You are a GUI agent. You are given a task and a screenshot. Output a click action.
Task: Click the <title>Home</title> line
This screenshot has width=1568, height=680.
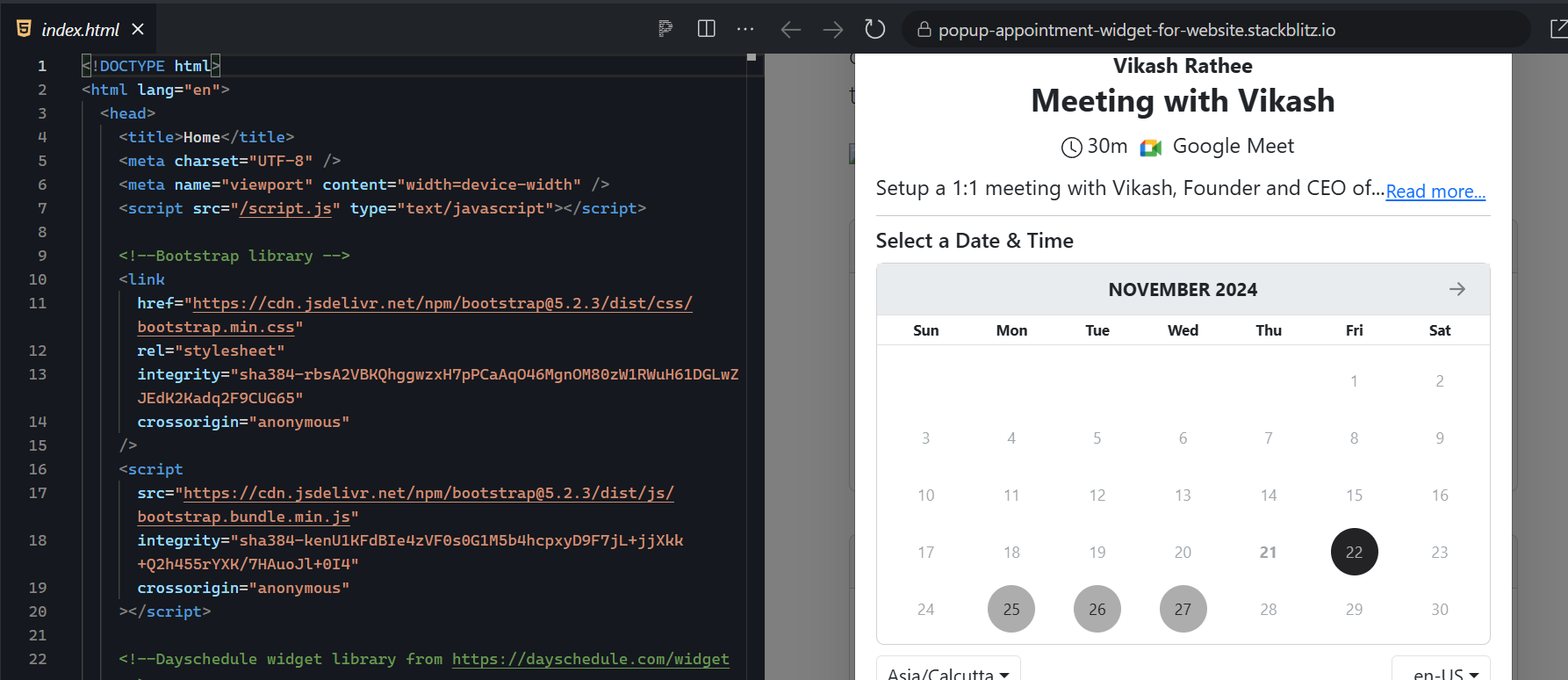[x=206, y=137]
